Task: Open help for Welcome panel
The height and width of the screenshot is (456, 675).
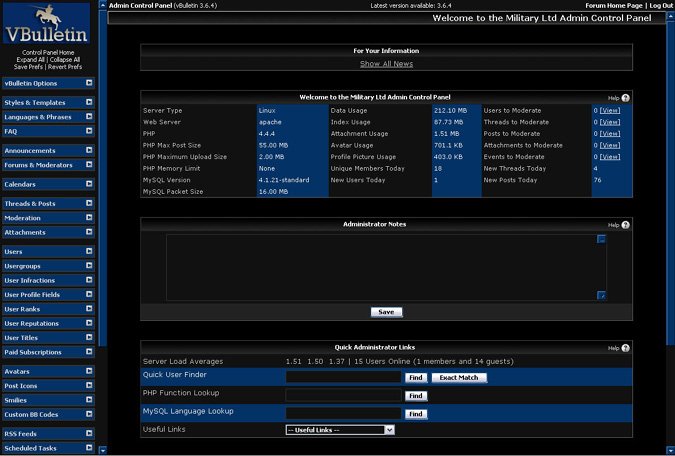Action: [x=625, y=98]
